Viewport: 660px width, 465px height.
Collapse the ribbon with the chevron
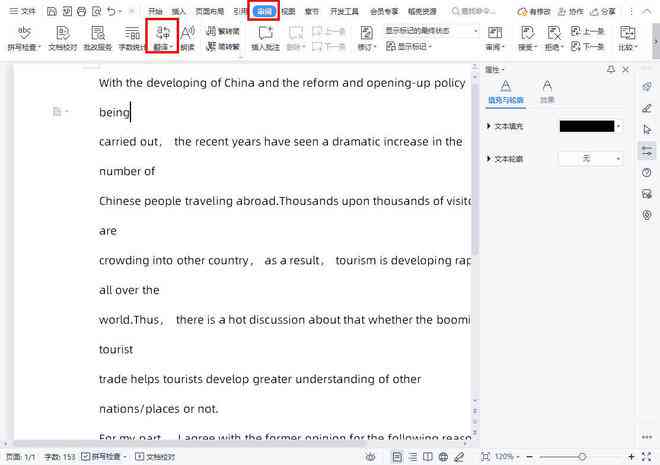tap(646, 12)
